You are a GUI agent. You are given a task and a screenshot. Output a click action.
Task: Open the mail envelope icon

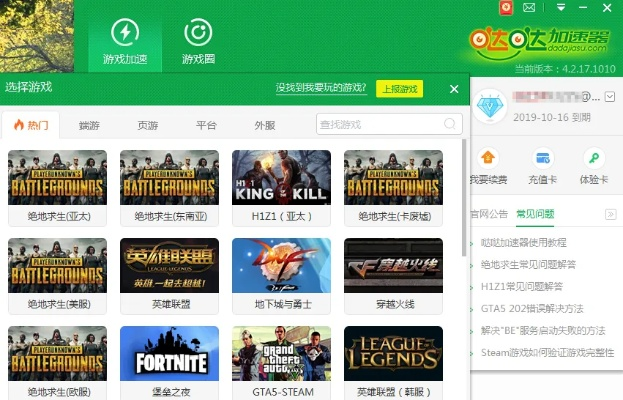pos(529,8)
